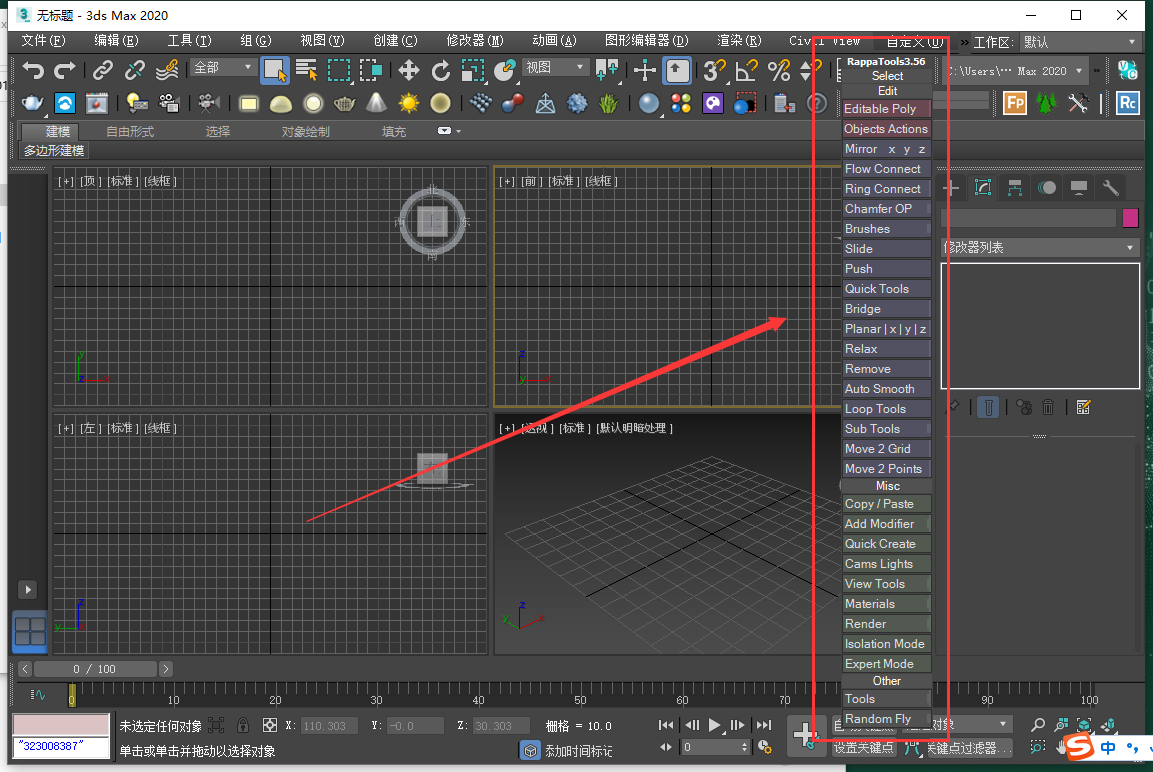Open the project path dropdown

click(1015, 71)
